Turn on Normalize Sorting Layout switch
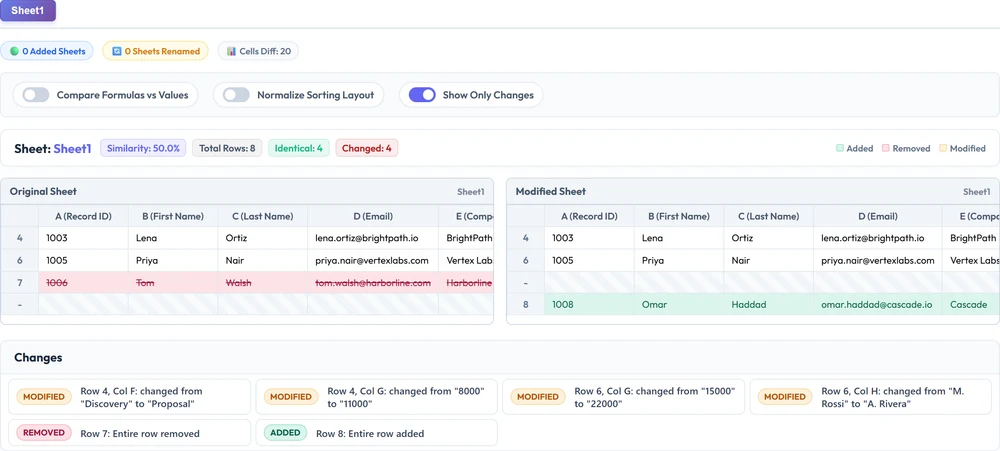The image size is (1000, 451). pyautogui.click(x=236, y=95)
